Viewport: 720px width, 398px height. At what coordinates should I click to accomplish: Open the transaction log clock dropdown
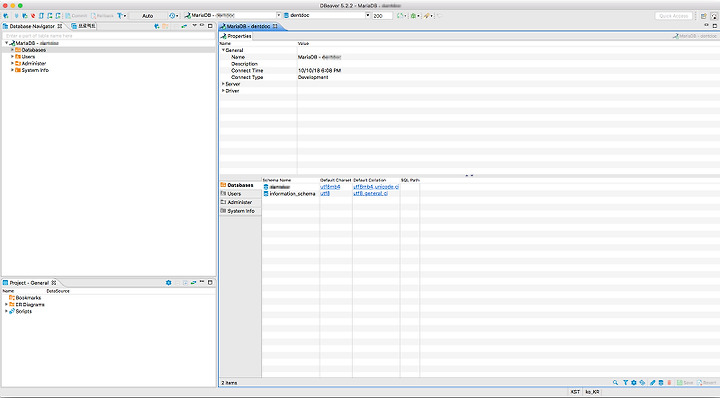[x=174, y=16]
